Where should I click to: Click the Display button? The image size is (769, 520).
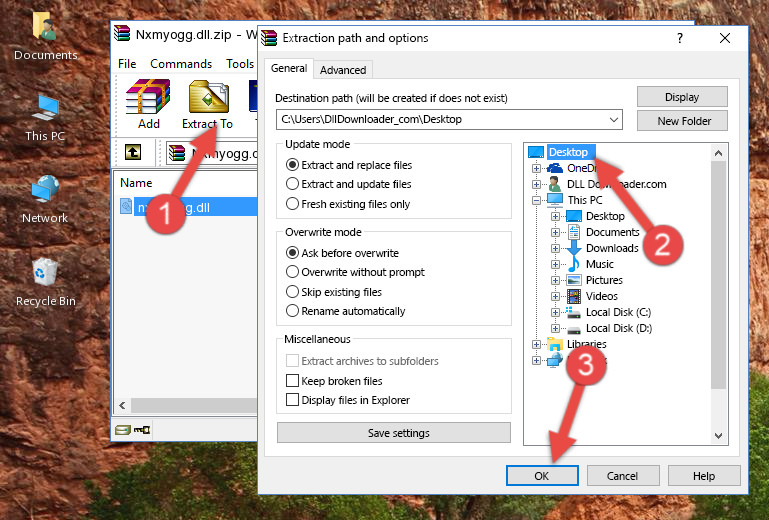(682, 97)
